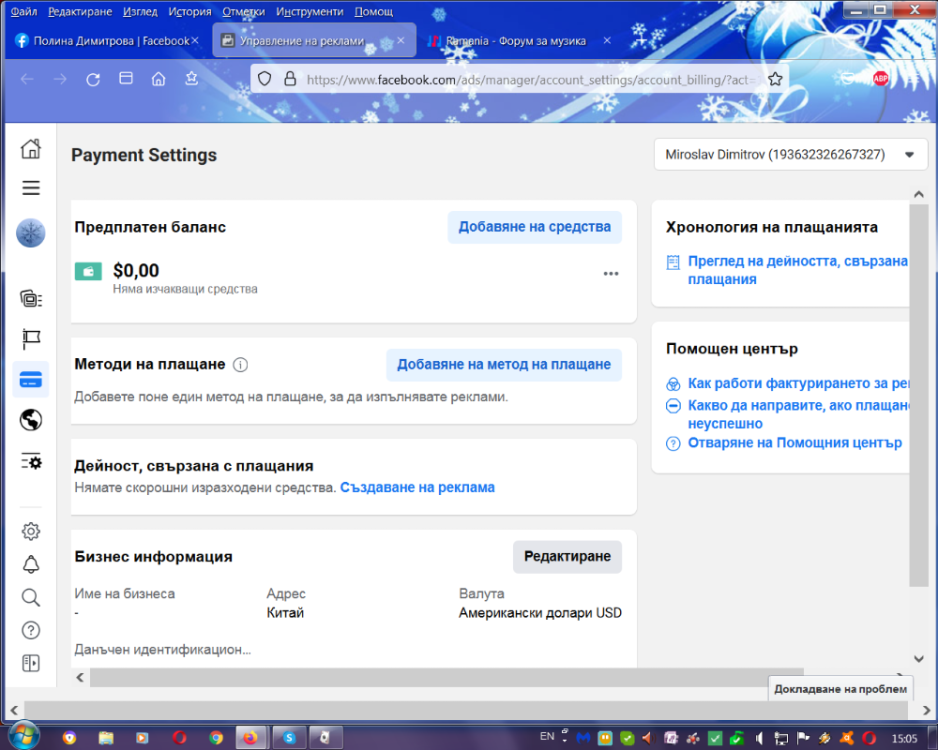938x750 pixels.
Task: Click the shield tracking protection icon
Action: click(264, 79)
